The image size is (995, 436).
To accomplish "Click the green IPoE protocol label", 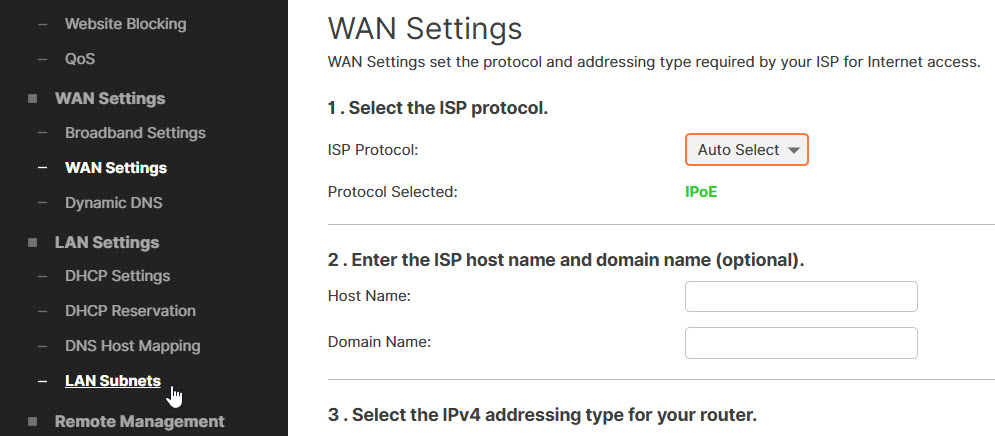I will tap(701, 192).
